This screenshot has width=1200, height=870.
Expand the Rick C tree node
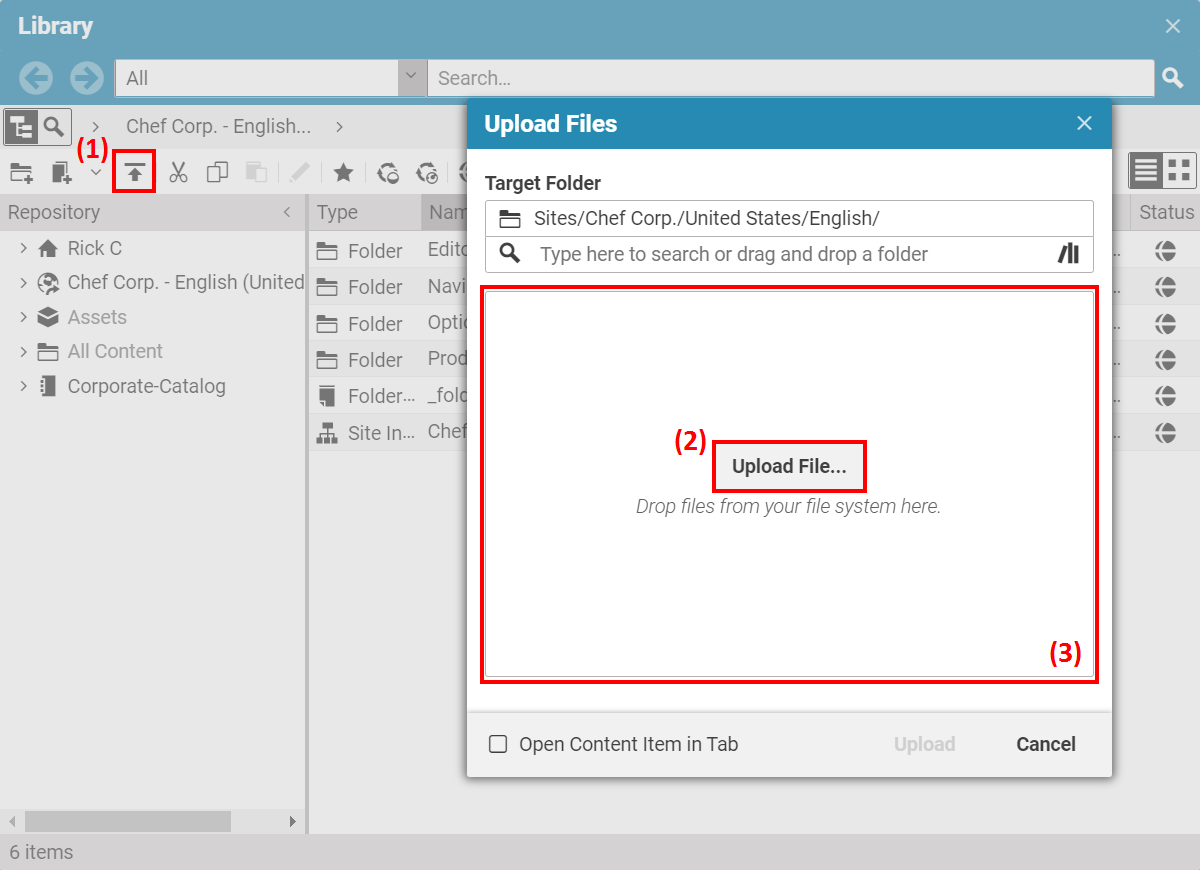pyautogui.click(x=24, y=248)
